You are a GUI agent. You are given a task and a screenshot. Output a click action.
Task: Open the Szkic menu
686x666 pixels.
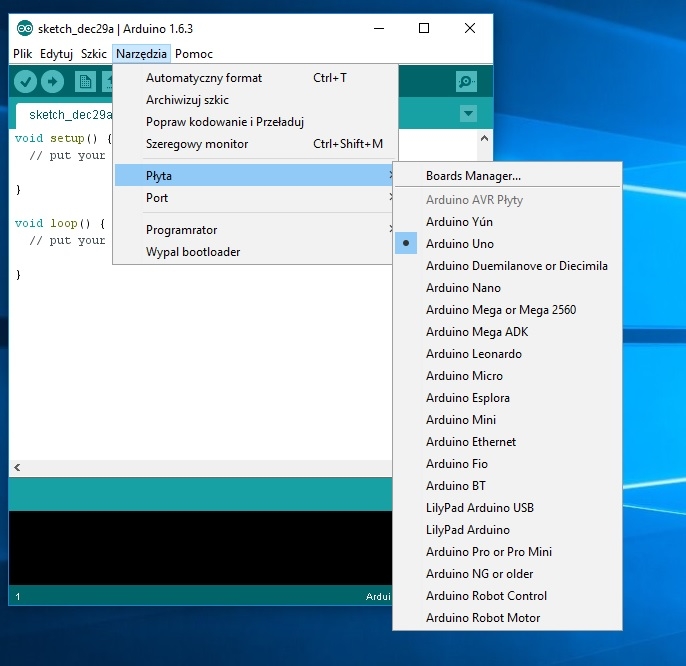94,54
